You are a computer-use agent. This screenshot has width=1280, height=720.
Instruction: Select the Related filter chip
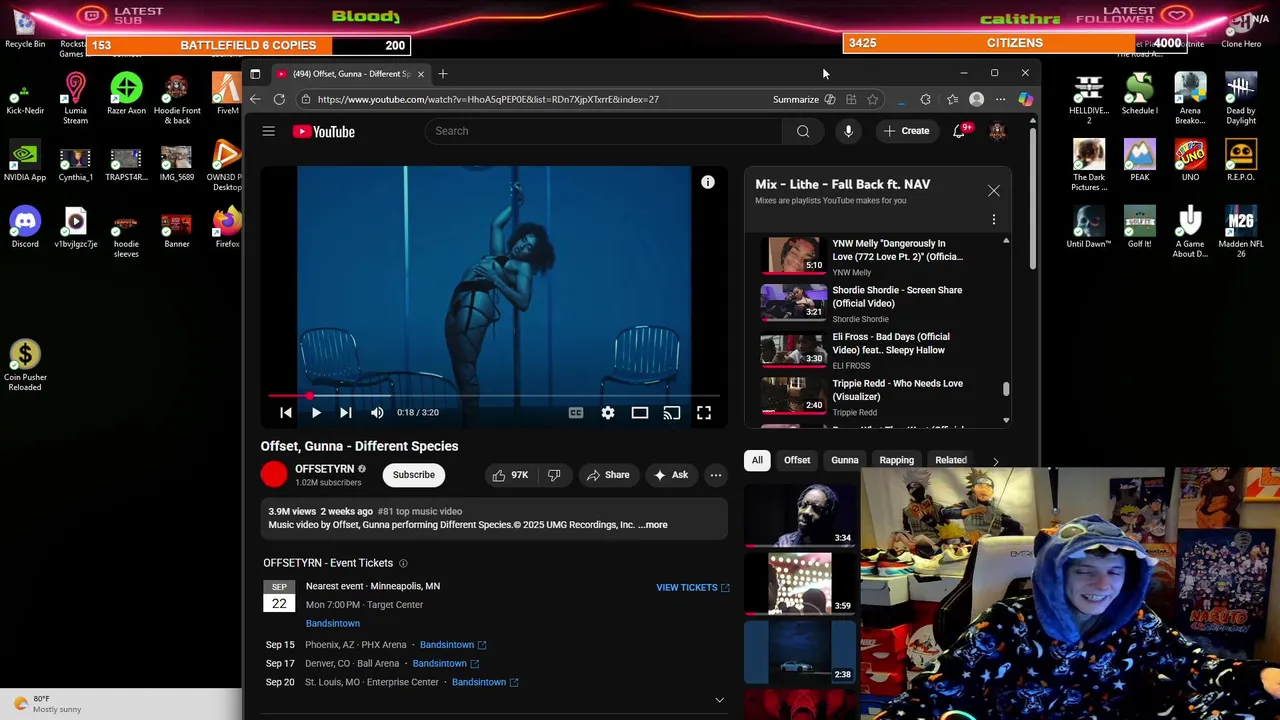[950, 460]
